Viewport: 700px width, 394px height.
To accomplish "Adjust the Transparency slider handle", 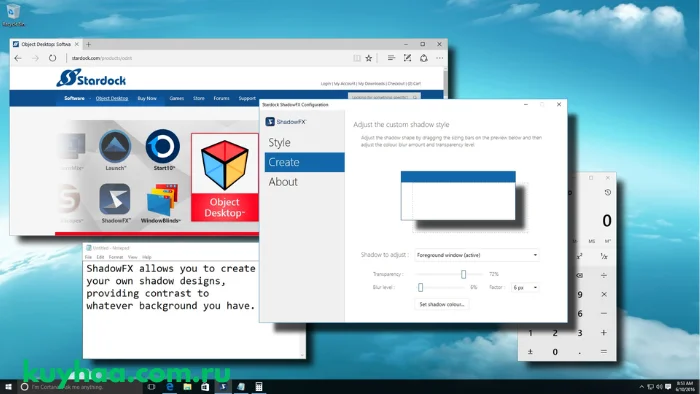I will pos(463,274).
